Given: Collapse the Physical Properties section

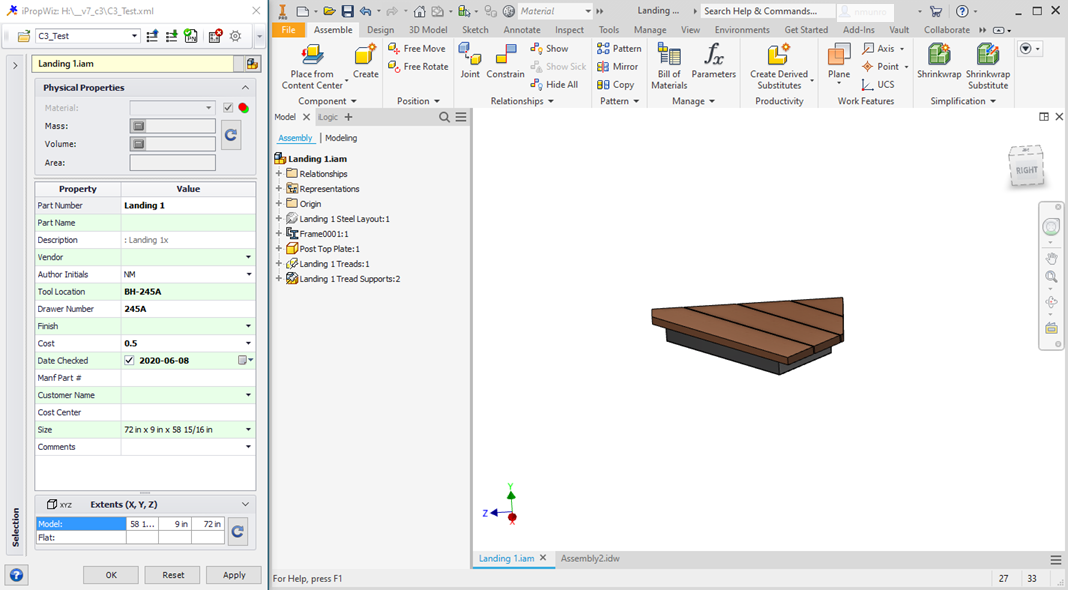Looking at the screenshot, I should click(245, 88).
